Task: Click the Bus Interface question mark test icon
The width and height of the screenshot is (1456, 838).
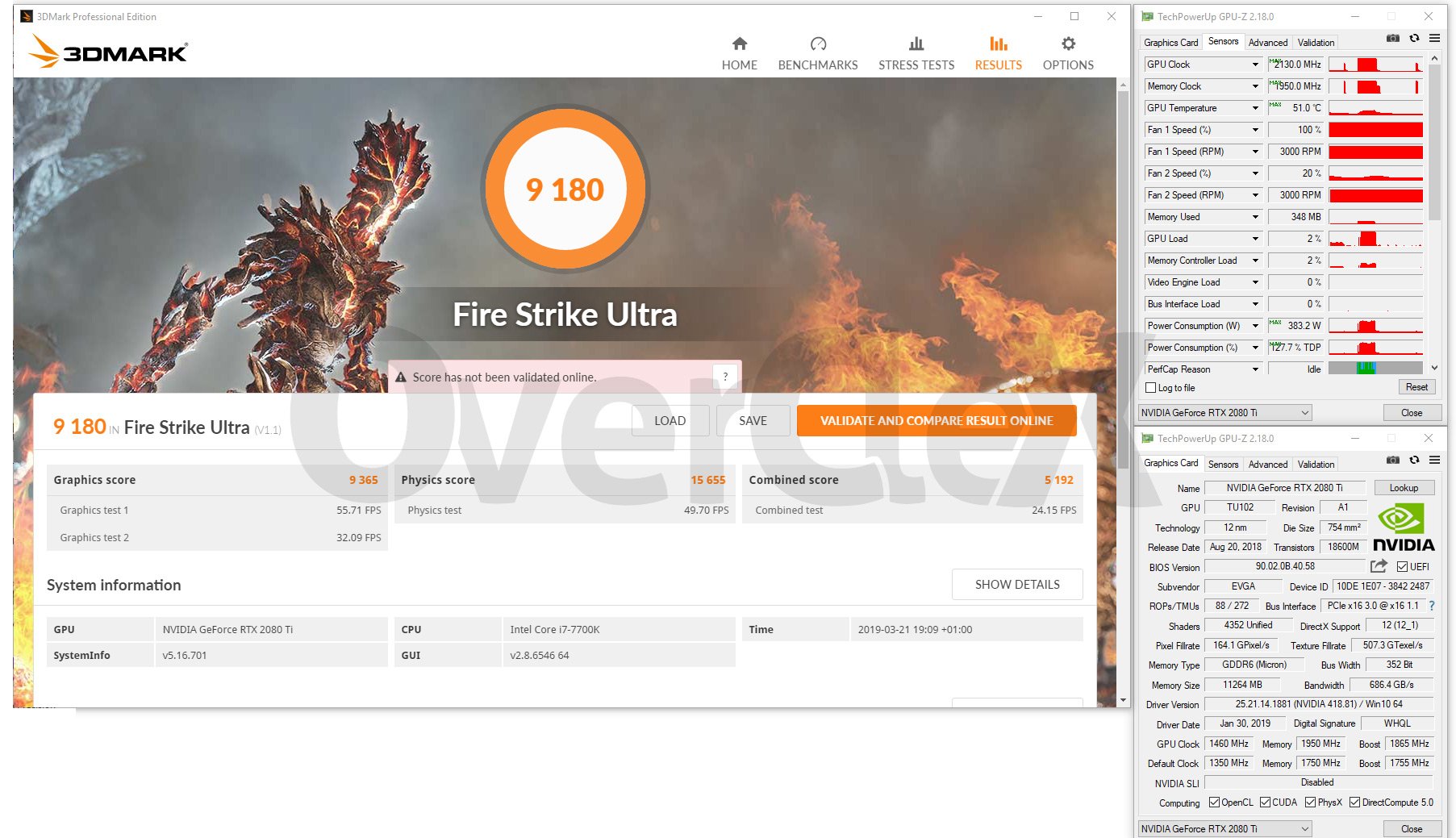Action: (x=1432, y=606)
